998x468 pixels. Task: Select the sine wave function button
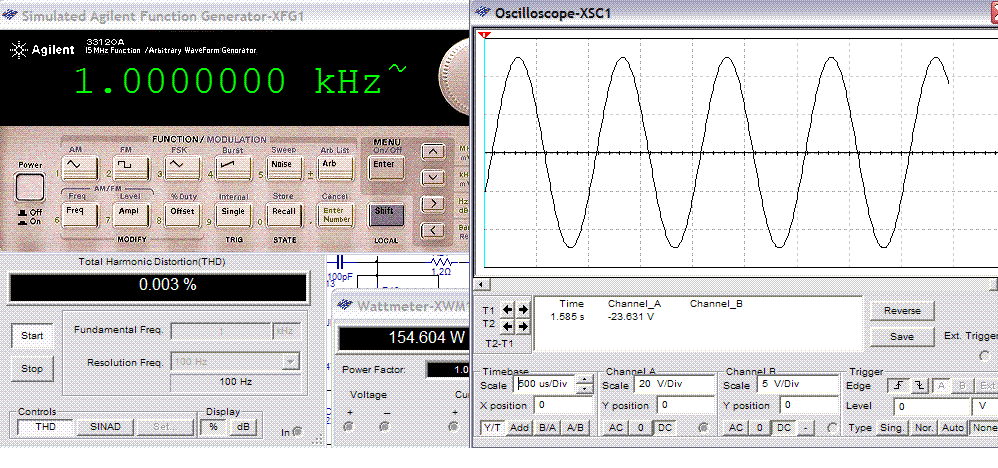click(x=81, y=167)
